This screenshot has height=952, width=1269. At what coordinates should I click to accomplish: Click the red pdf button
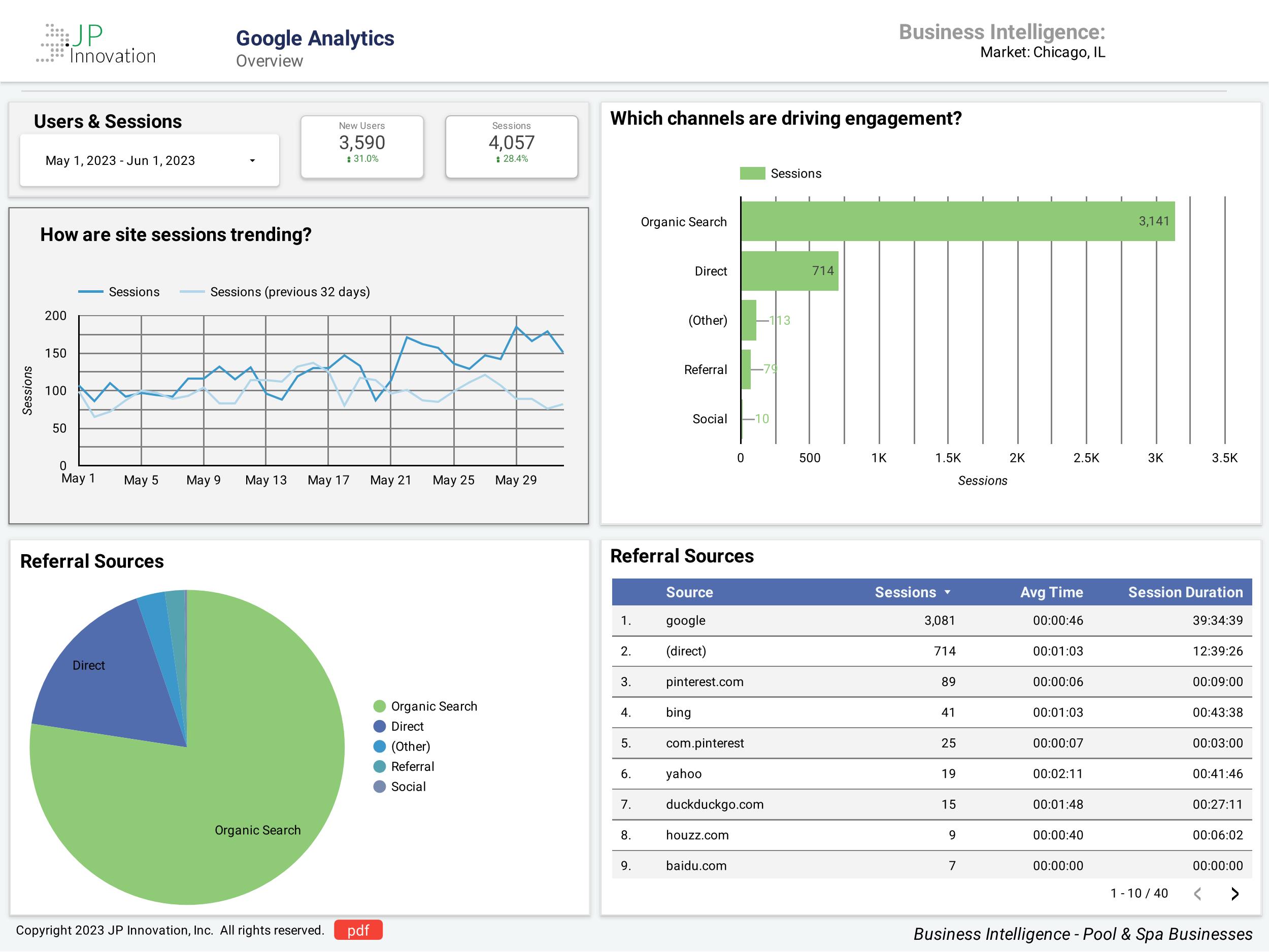358,930
